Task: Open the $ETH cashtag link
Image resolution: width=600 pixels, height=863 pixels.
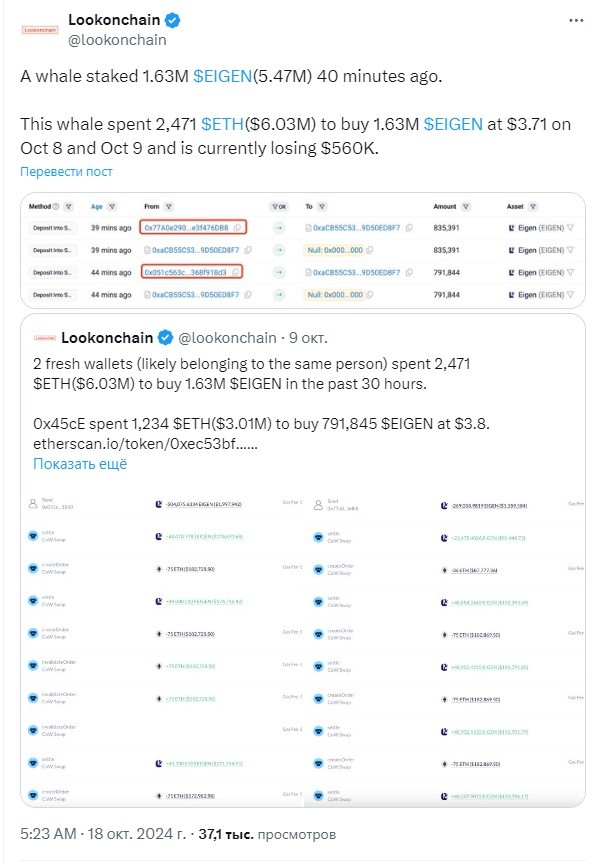Action: pyautogui.click(x=222, y=124)
